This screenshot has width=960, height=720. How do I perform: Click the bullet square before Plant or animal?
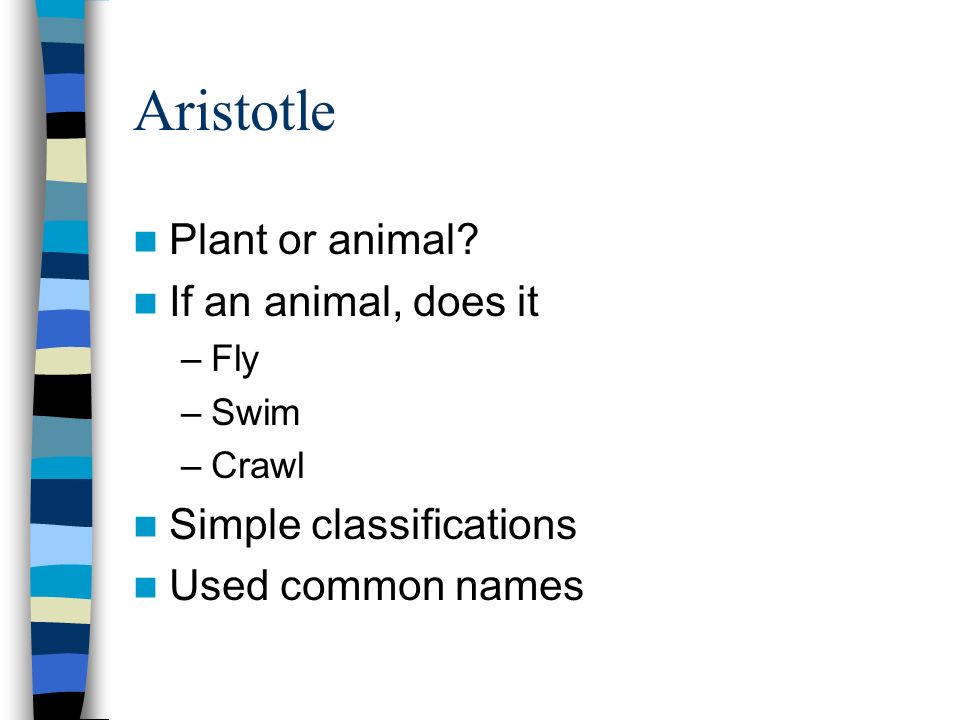pos(145,241)
